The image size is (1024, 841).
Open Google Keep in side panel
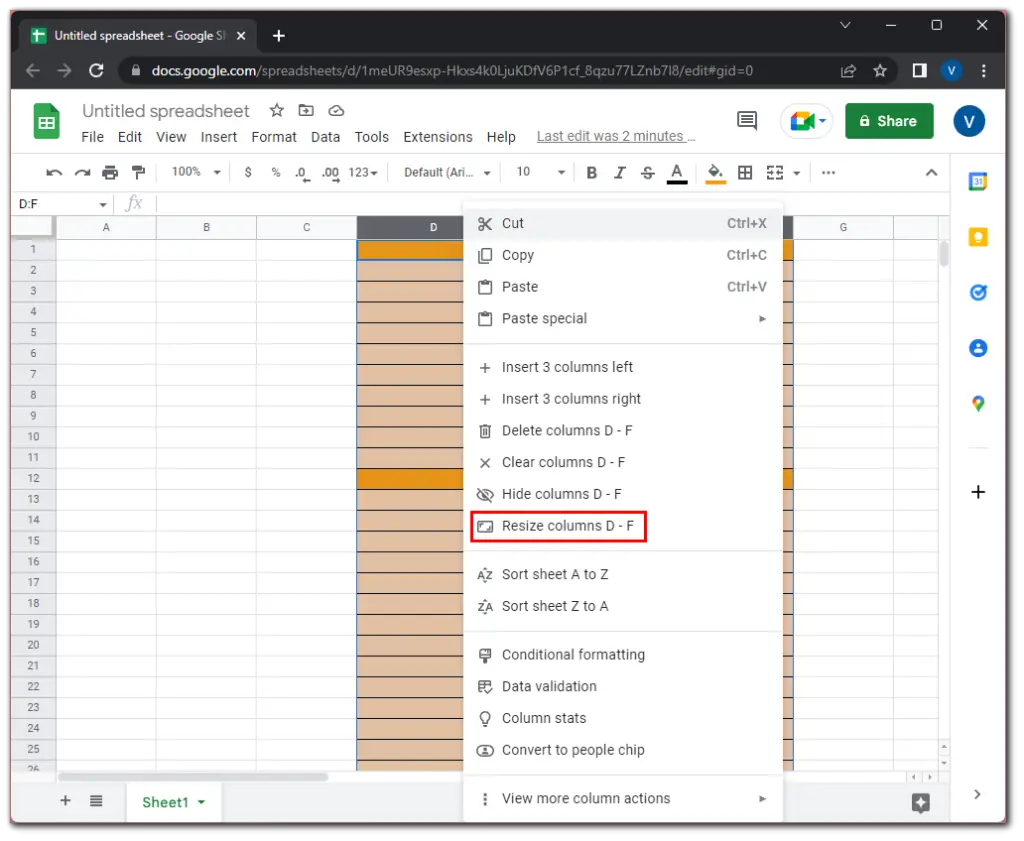pos(978,237)
